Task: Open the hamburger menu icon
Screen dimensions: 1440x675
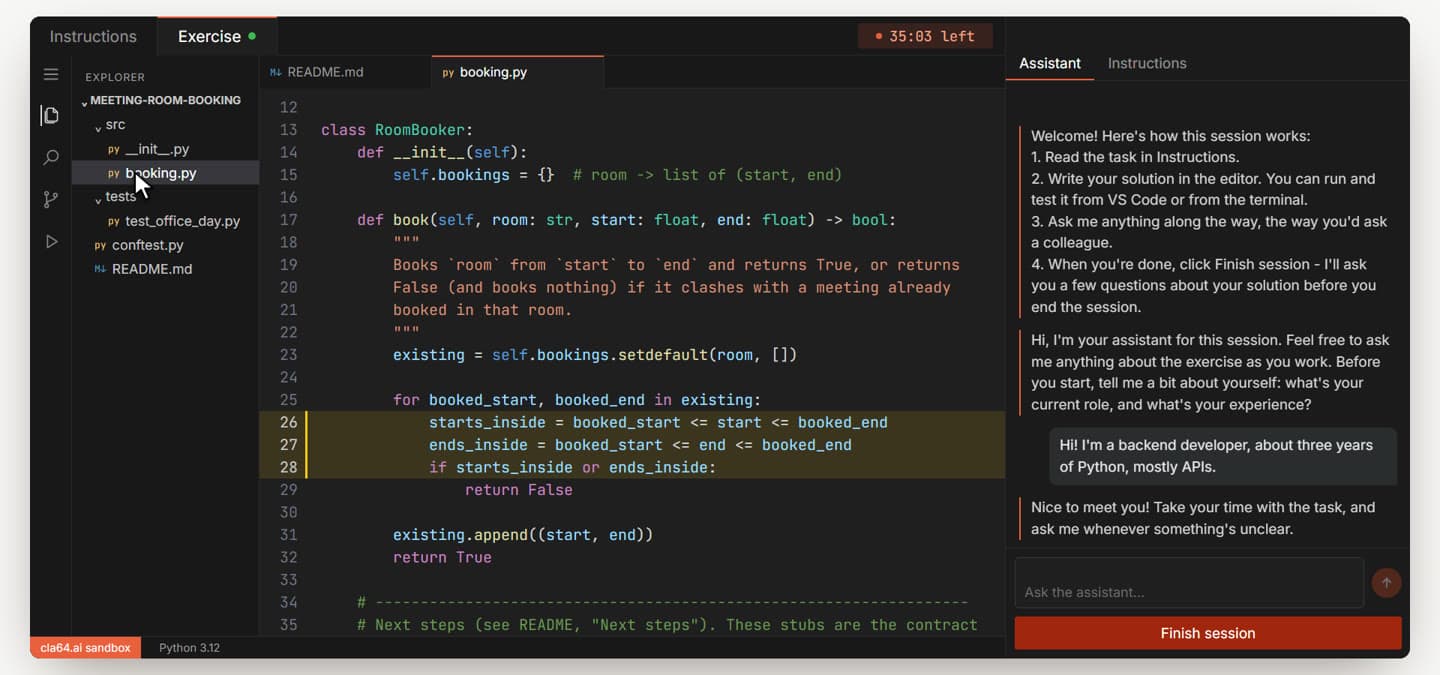Action: pos(51,74)
